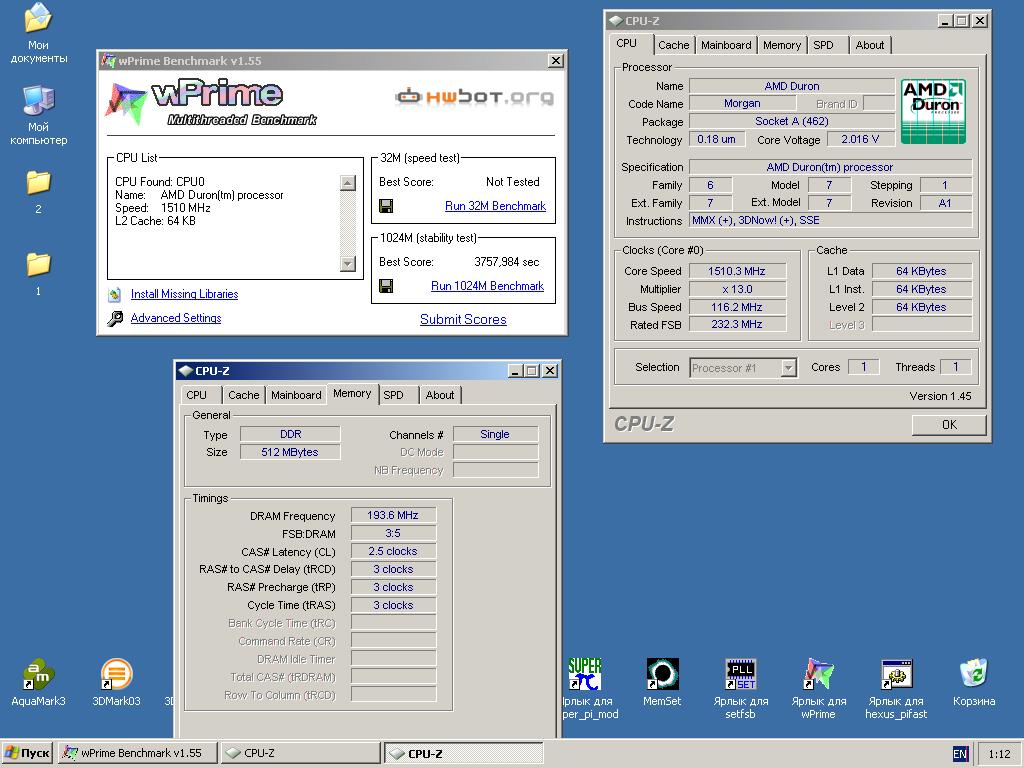This screenshot has width=1024, height=768.
Task: Open the Install Missing Libraries link
Action: click(x=184, y=295)
